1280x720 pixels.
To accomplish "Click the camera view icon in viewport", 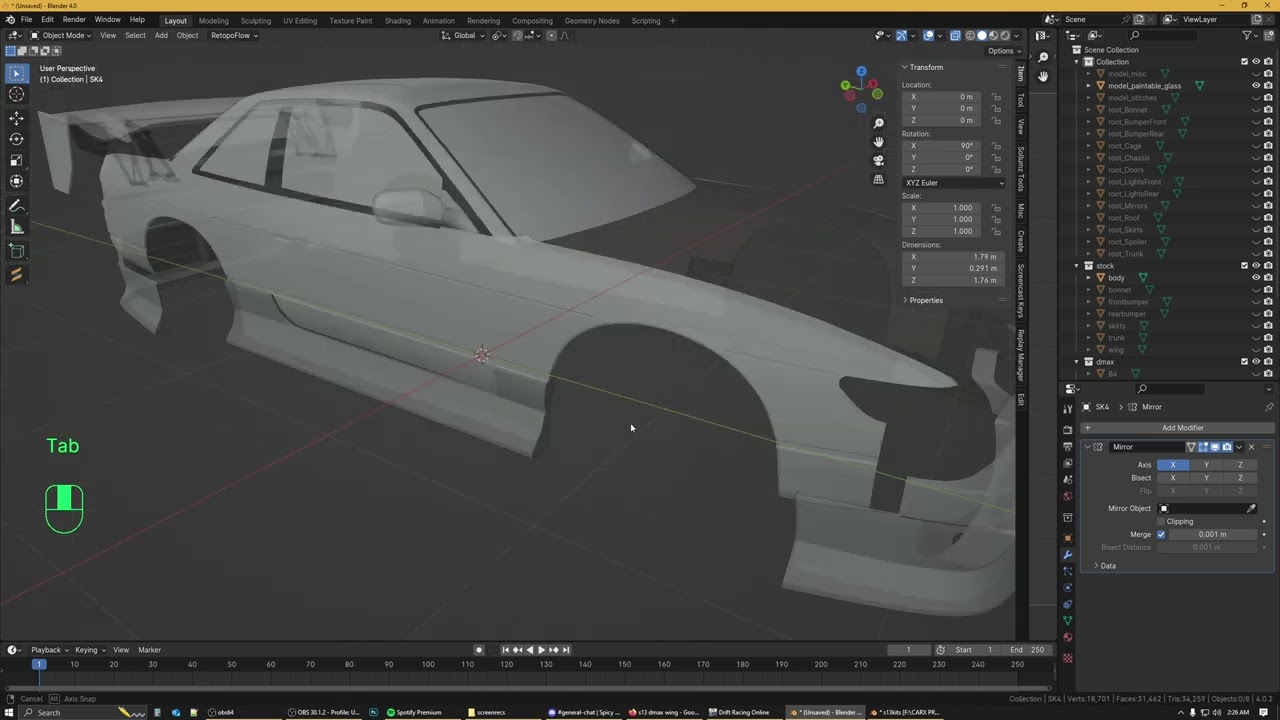I will 878,160.
